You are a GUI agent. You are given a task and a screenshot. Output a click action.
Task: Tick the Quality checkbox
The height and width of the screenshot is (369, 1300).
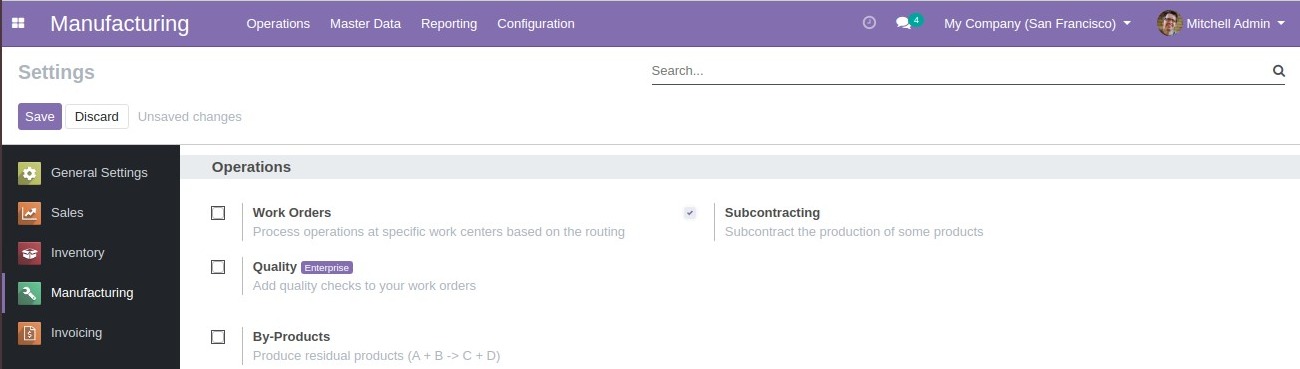click(x=218, y=267)
